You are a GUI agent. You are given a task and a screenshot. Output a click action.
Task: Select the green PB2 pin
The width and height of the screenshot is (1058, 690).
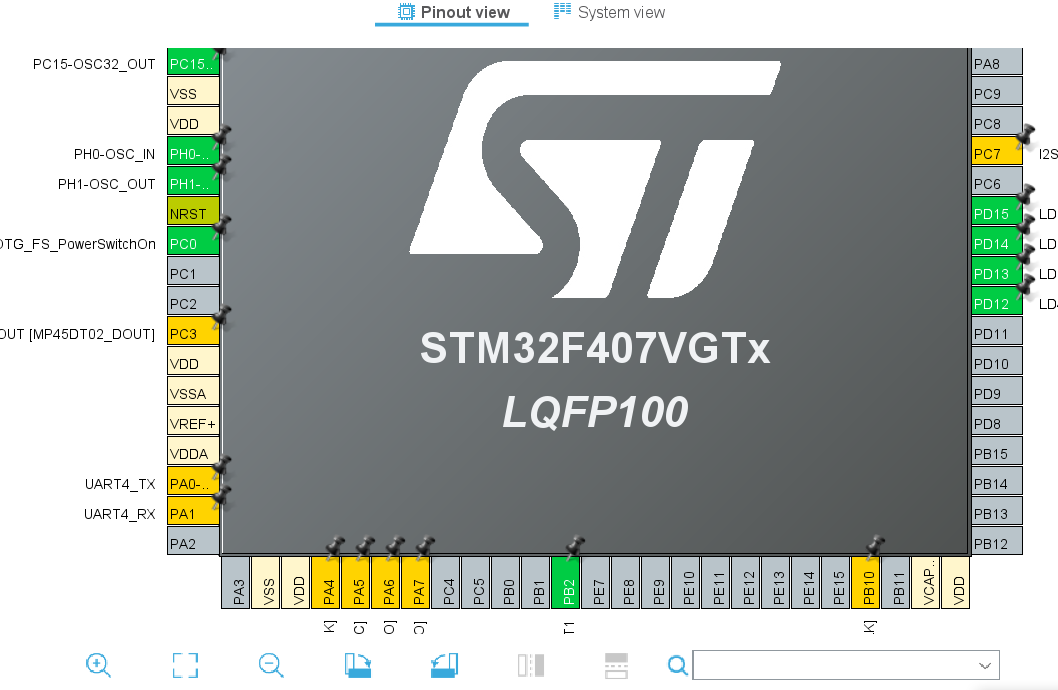[x=565, y=583]
